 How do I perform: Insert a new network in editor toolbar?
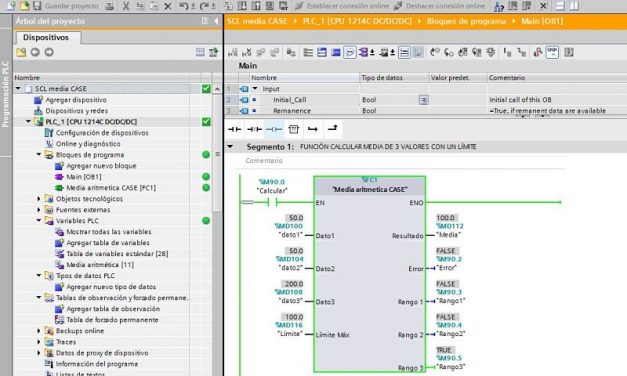233,52
